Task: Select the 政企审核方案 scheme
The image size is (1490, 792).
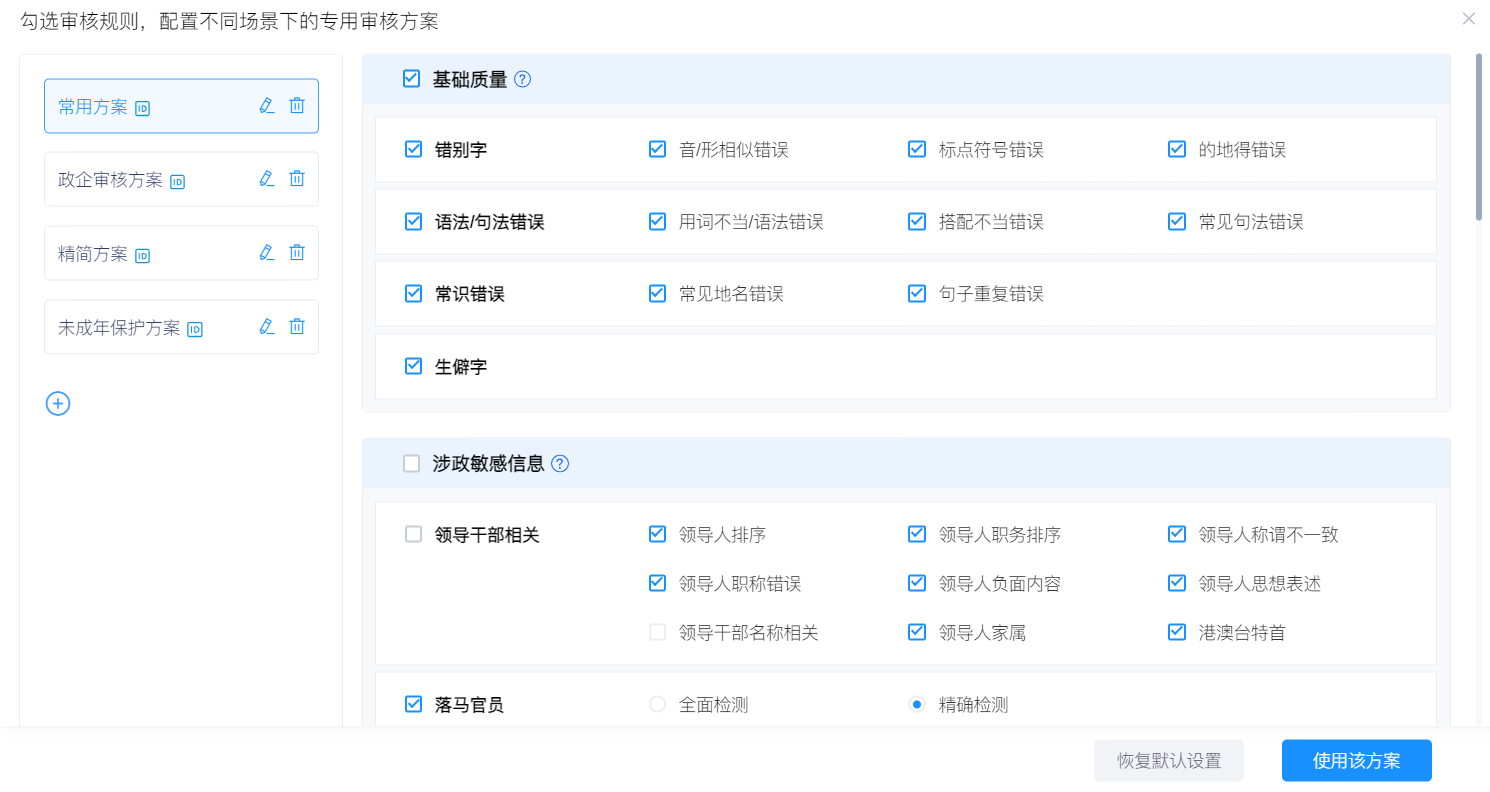Action: point(181,179)
